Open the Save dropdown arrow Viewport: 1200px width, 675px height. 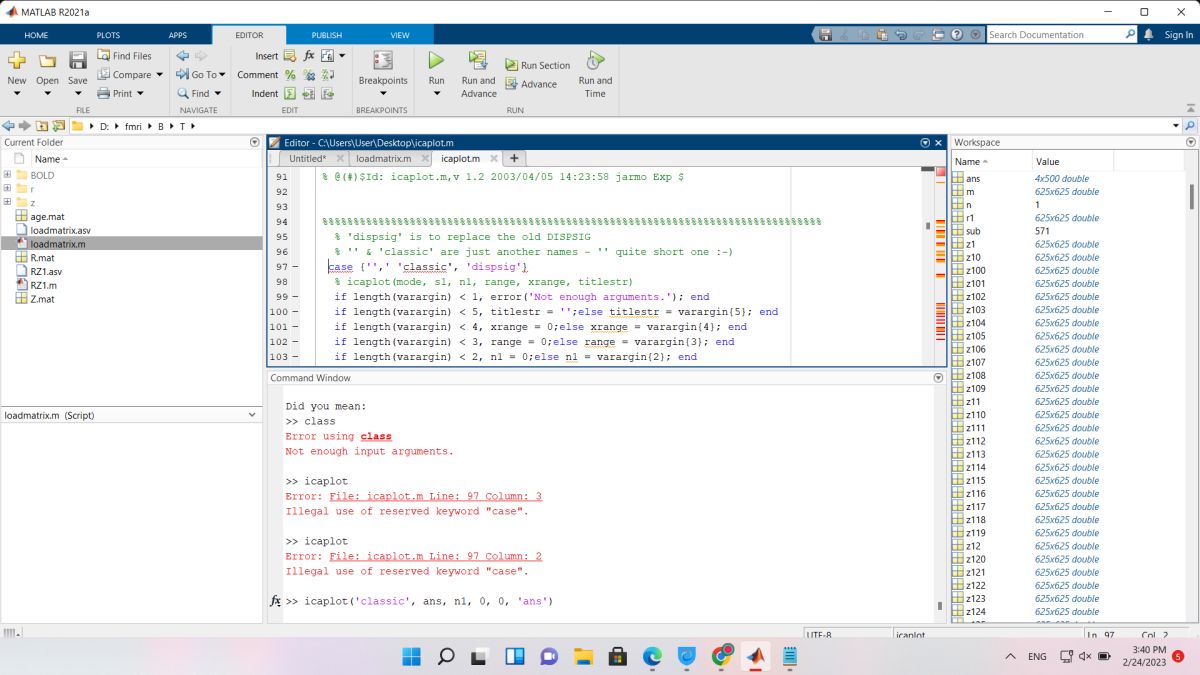tap(77, 94)
